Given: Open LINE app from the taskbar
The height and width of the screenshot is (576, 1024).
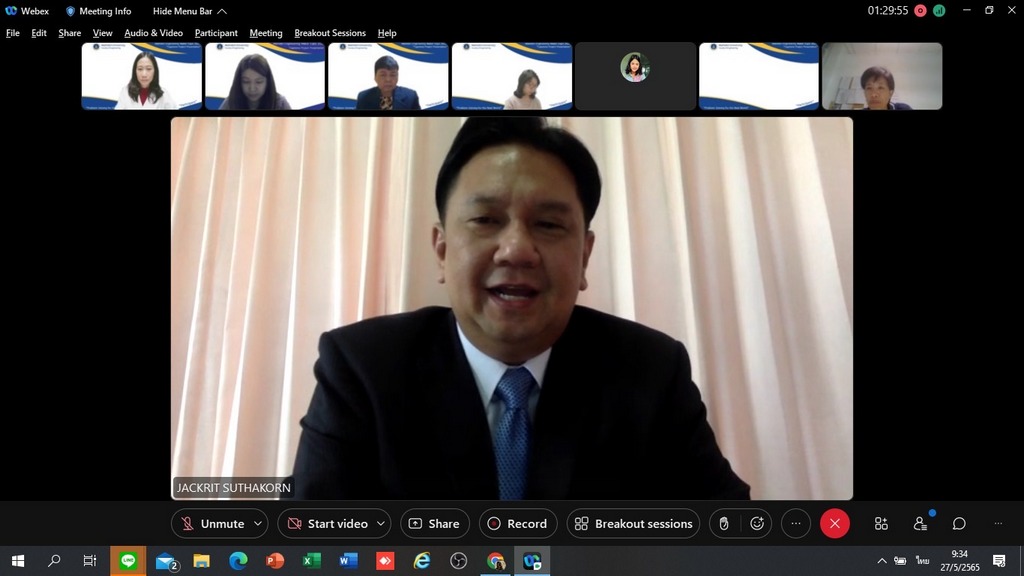Looking at the screenshot, I should tap(127, 561).
